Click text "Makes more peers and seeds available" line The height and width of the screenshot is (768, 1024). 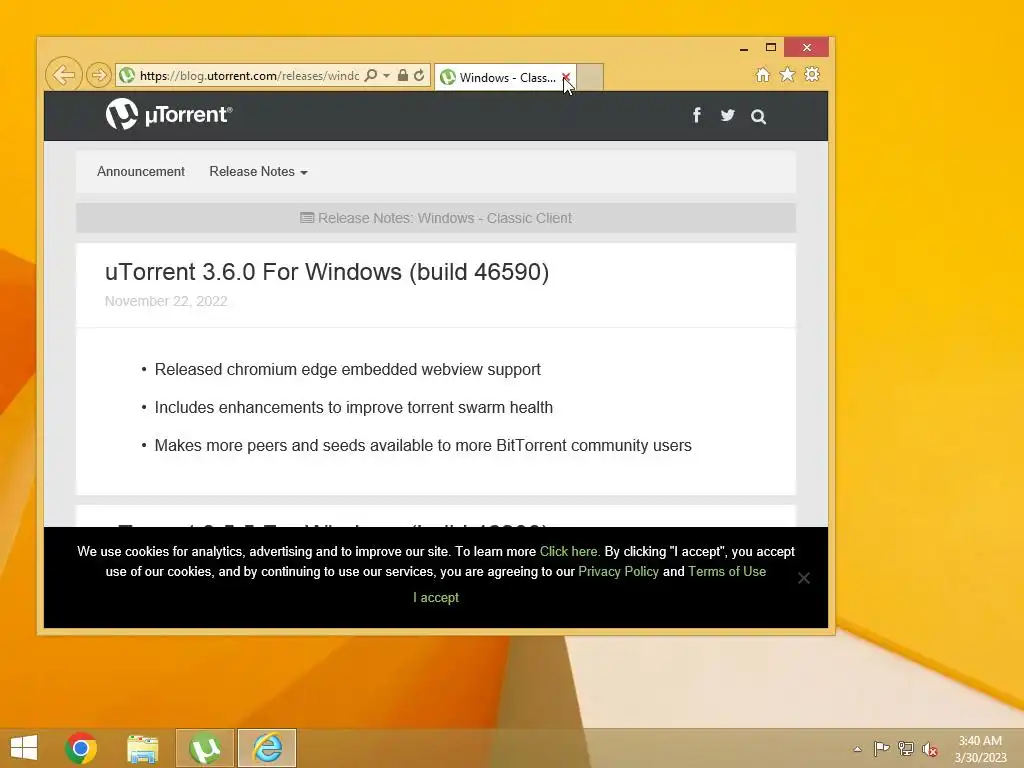coord(423,445)
